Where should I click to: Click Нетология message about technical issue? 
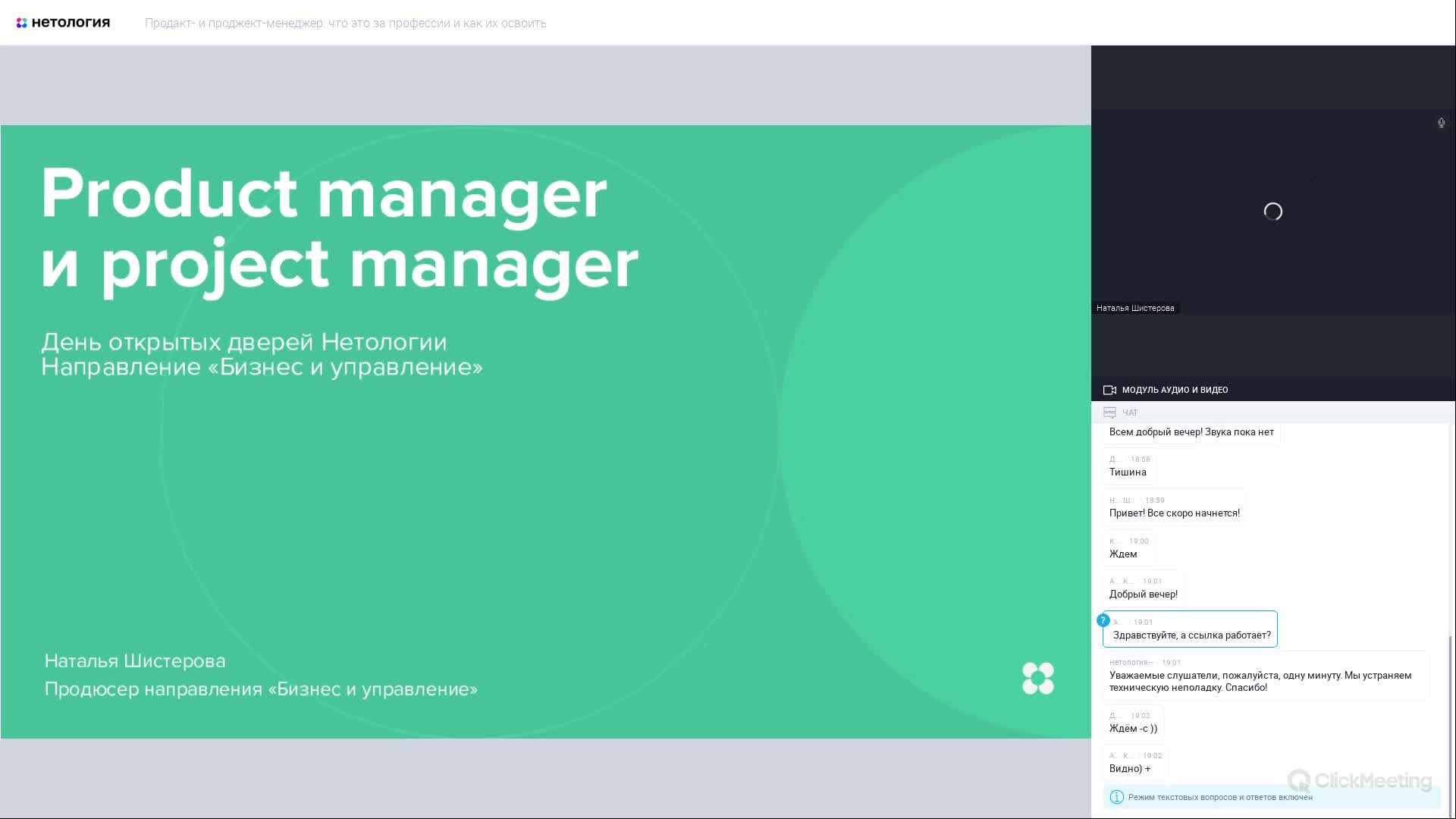click(x=1266, y=675)
